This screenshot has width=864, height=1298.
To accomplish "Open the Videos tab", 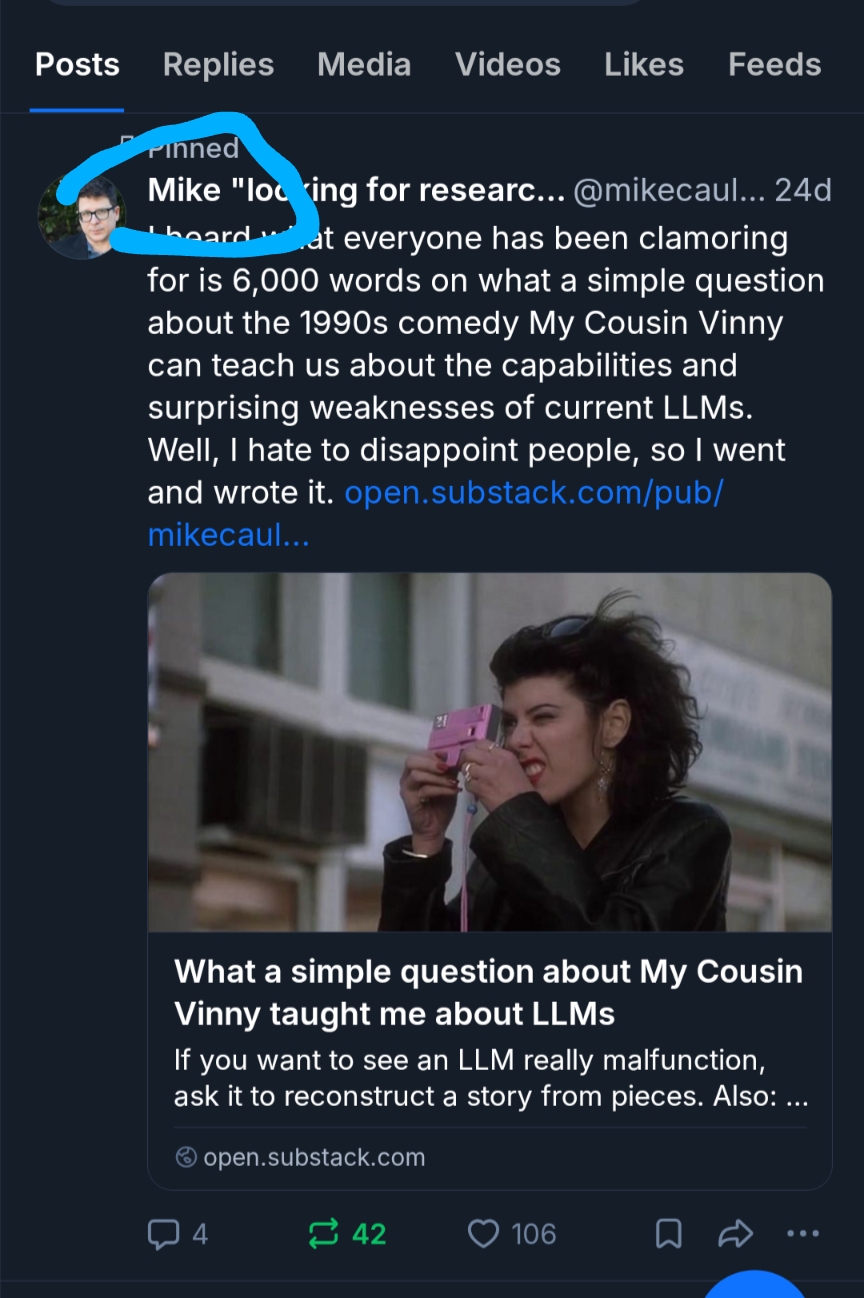I will point(508,65).
